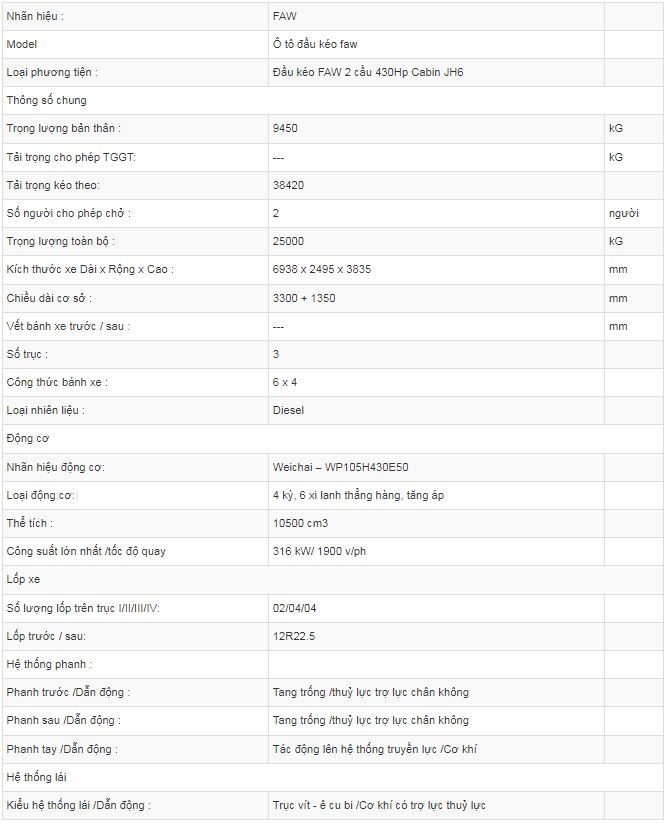Select the '6 x 4' wheel formula value
667x827 pixels.
point(285,382)
